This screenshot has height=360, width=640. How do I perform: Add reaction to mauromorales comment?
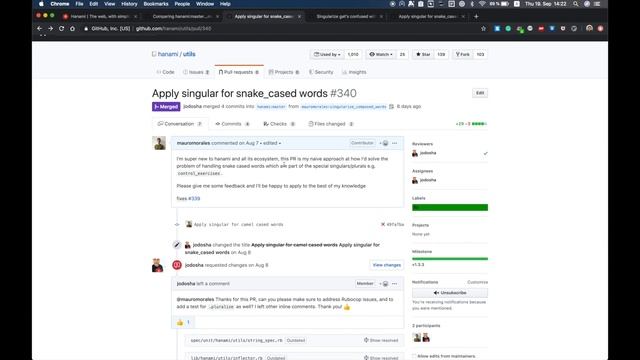click(x=384, y=143)
